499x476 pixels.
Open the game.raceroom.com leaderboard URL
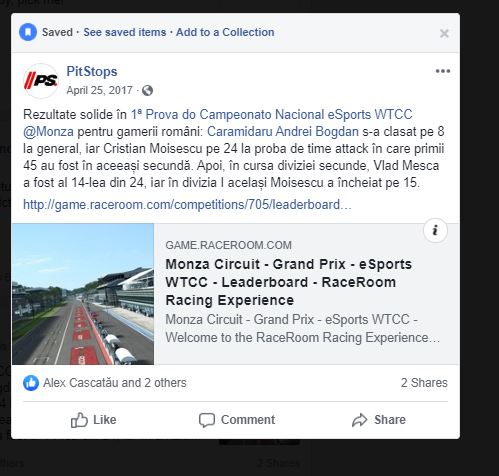coord(187,205)
